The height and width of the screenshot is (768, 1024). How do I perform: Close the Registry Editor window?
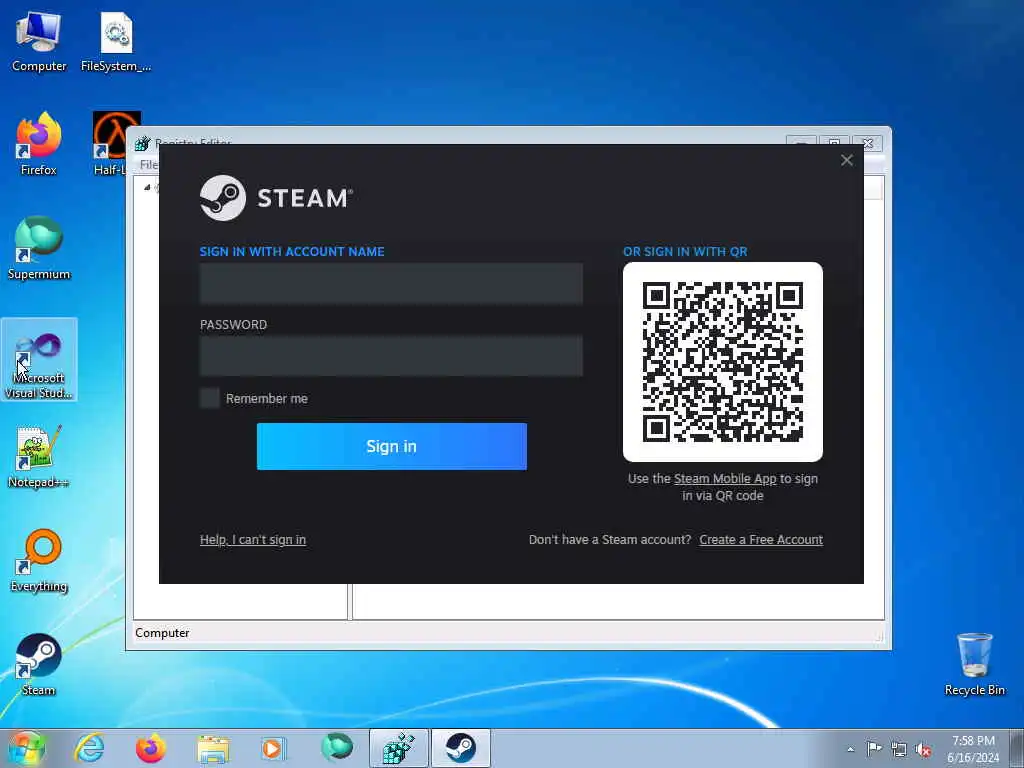point(867,143)
